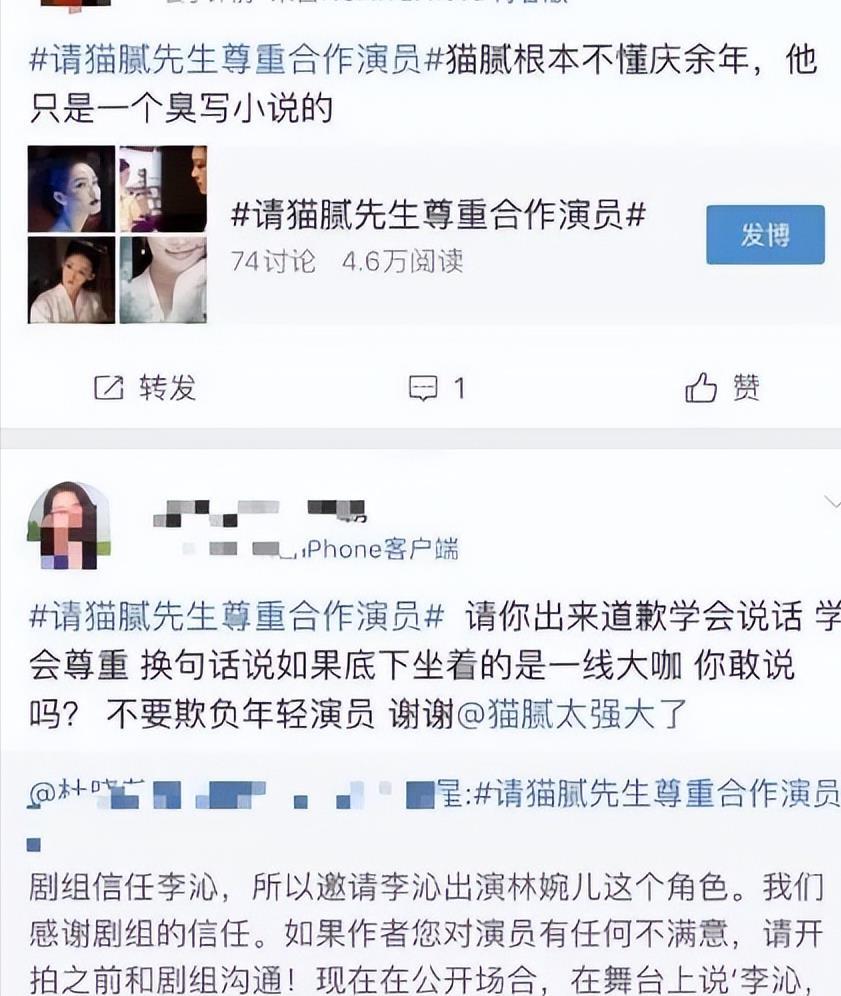Image resolution: width=841 pixels, height=996 pixels.
Task: Like the post with the thumbs-up icon
Action: (701, 387)
